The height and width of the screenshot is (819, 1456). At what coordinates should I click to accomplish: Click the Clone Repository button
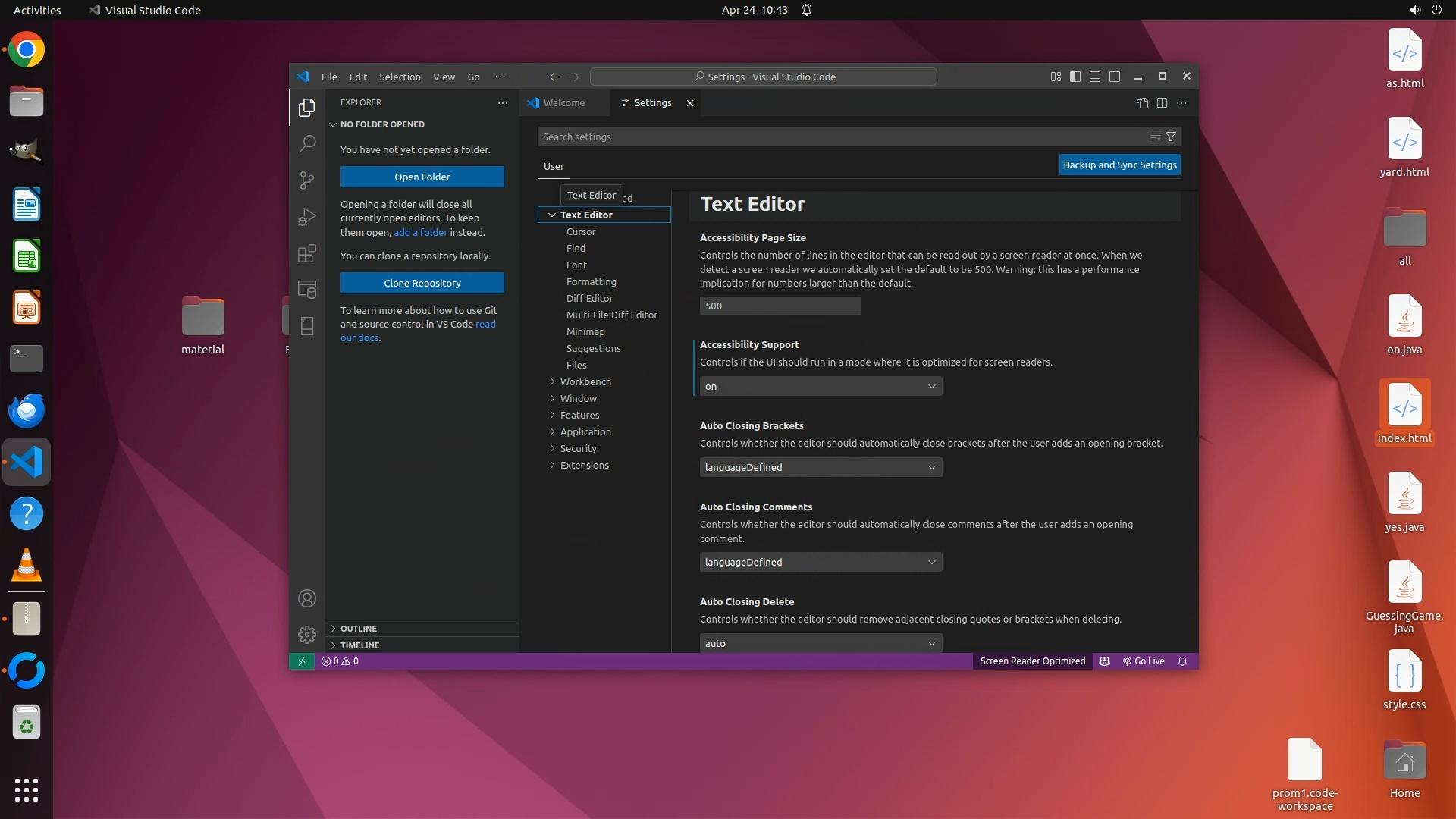[x=422, y=283]
